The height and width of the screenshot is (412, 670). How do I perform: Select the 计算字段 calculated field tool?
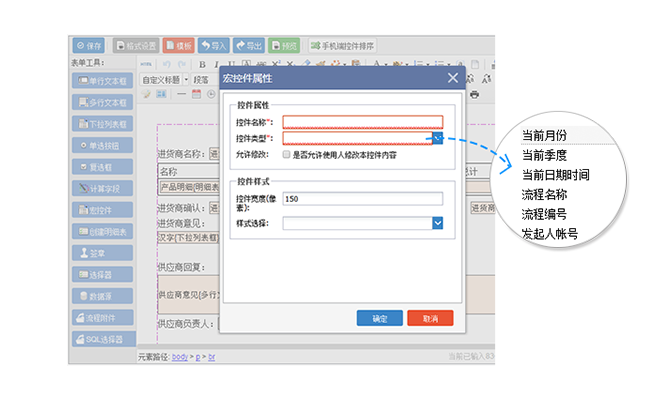(103, 188)
